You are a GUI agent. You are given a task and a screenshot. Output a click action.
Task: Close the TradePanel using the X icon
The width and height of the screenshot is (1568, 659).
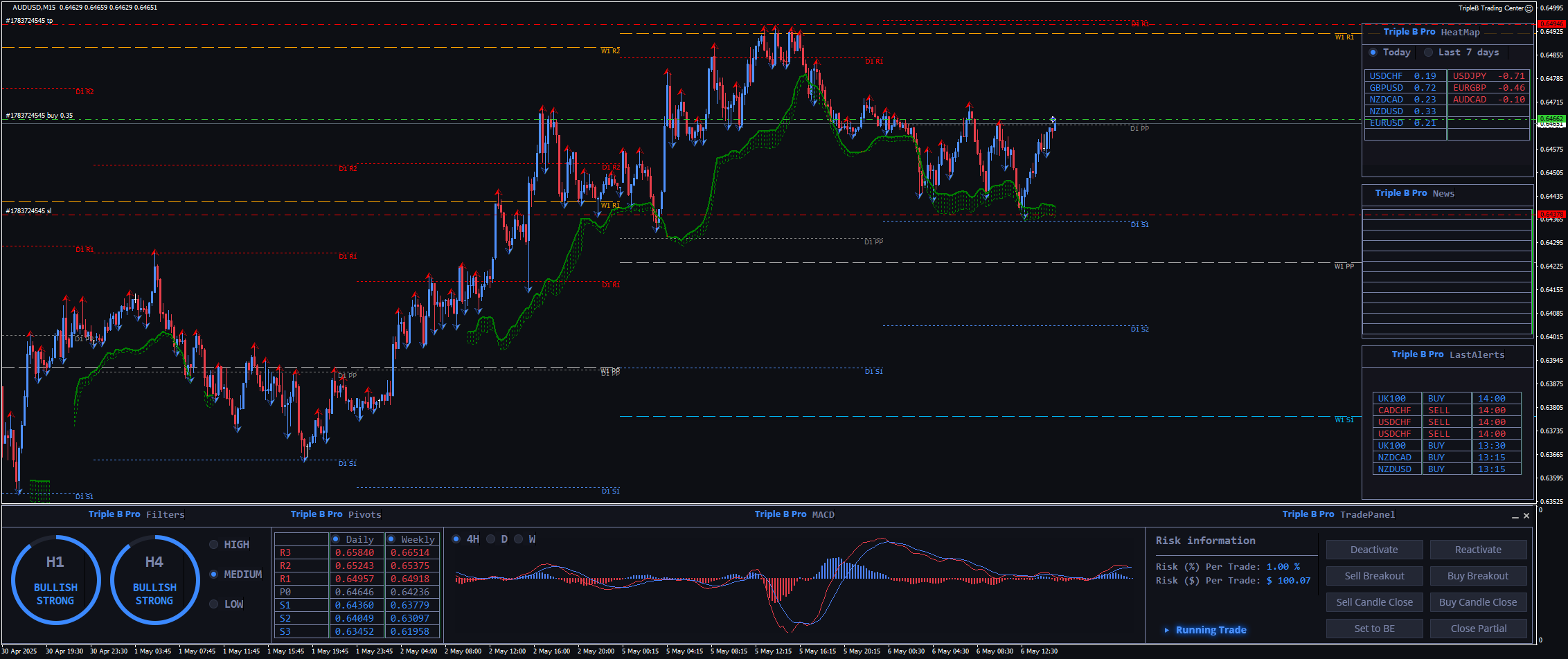click(x=1526, y=516)
